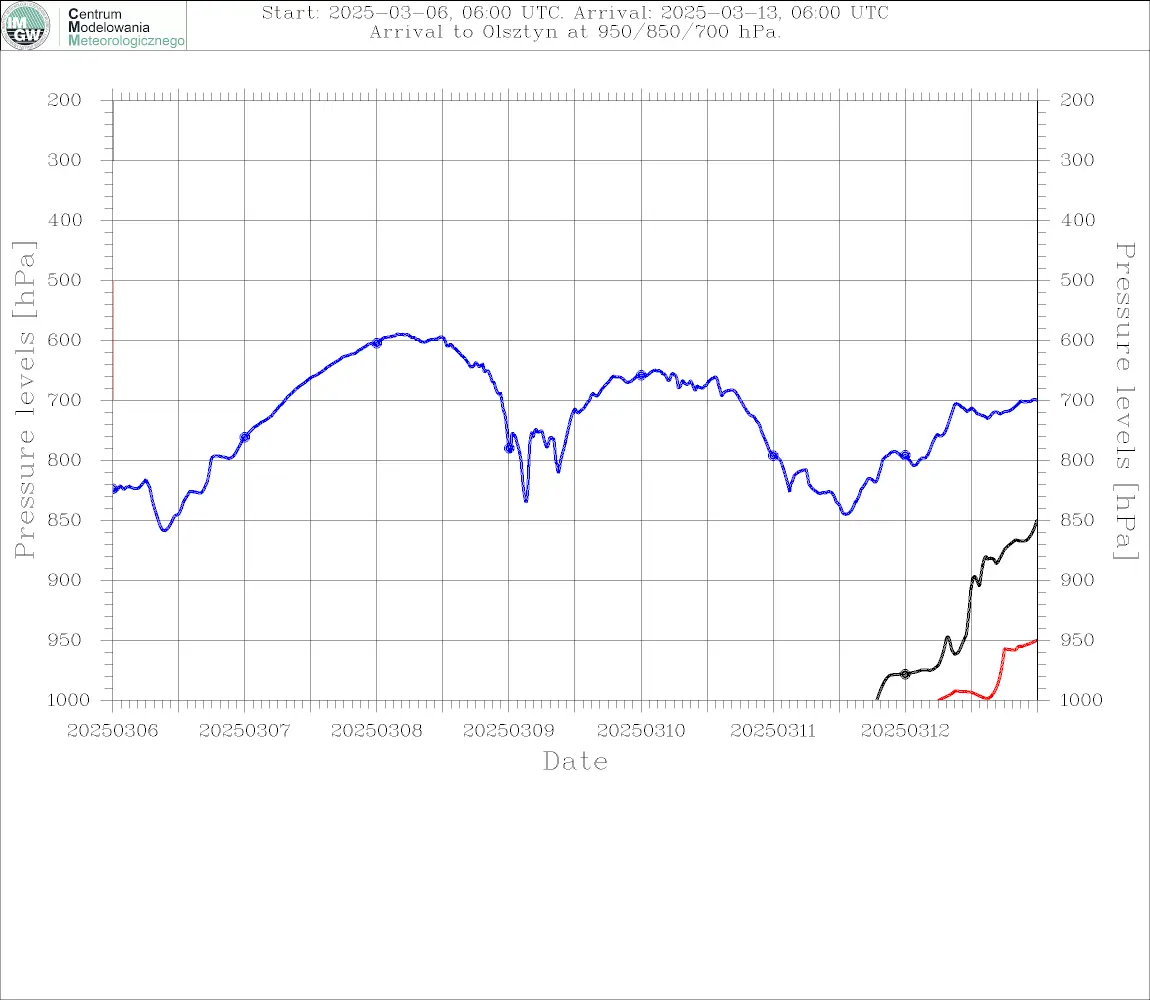Click blue trajectory marker at 20250309
Viewport: 1150px width, 1000px height.
tap(509, 448)
